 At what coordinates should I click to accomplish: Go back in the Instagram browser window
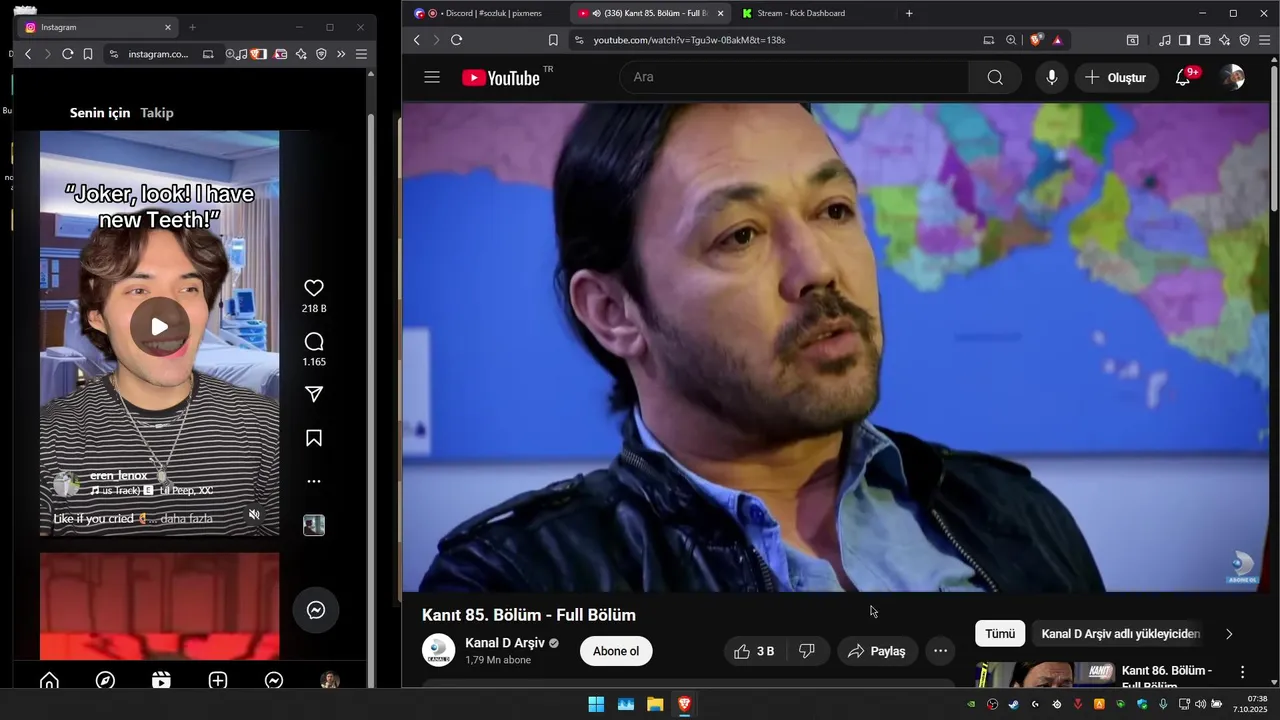(x=27, y=54)
